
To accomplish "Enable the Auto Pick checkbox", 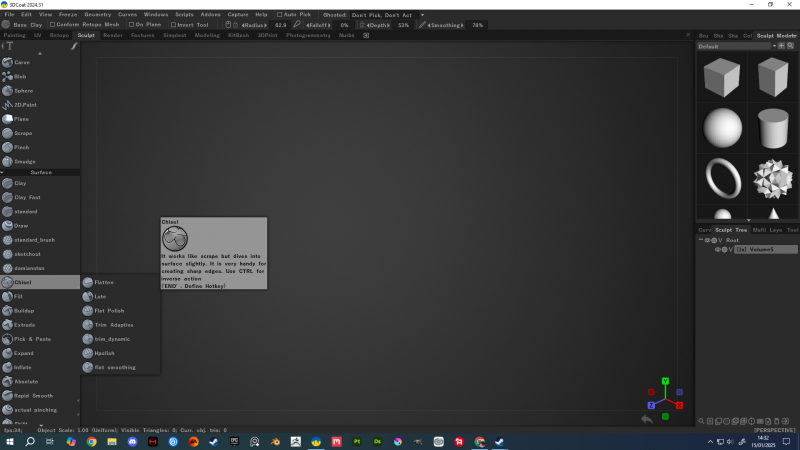I will (x=277, y=15).
